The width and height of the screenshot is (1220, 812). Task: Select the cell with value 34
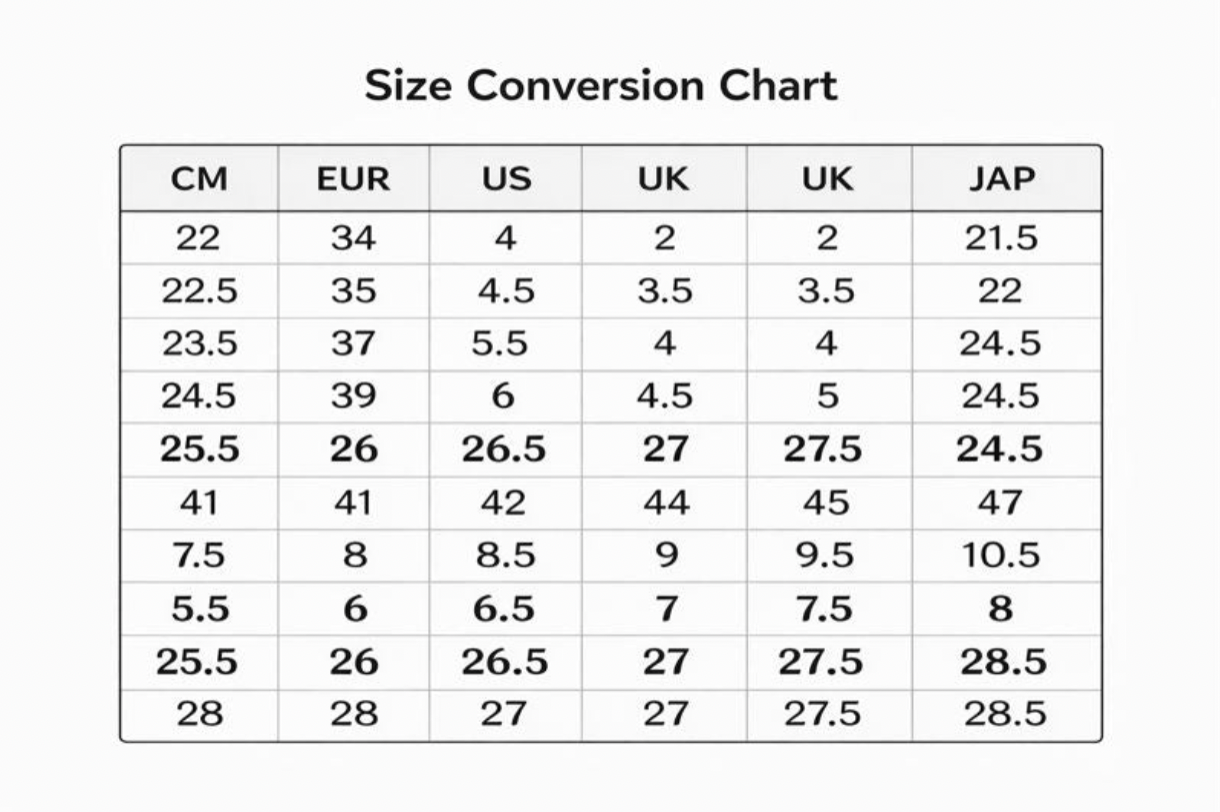(x=353, y=238)
